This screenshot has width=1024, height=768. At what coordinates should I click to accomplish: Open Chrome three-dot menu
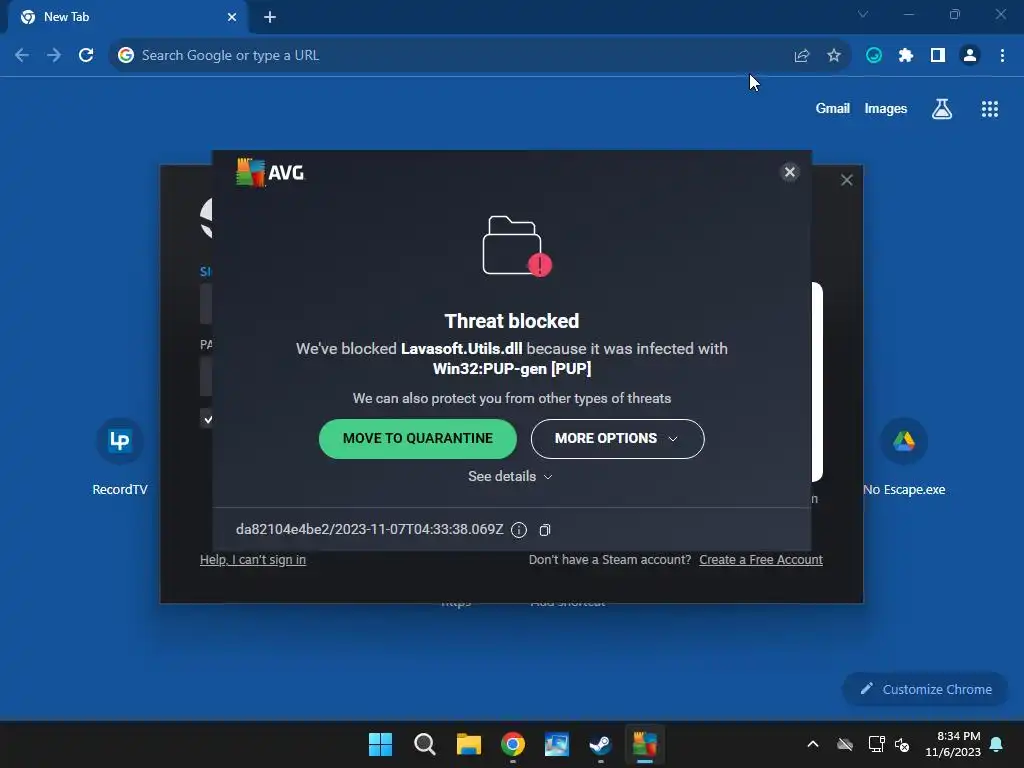1002,56
